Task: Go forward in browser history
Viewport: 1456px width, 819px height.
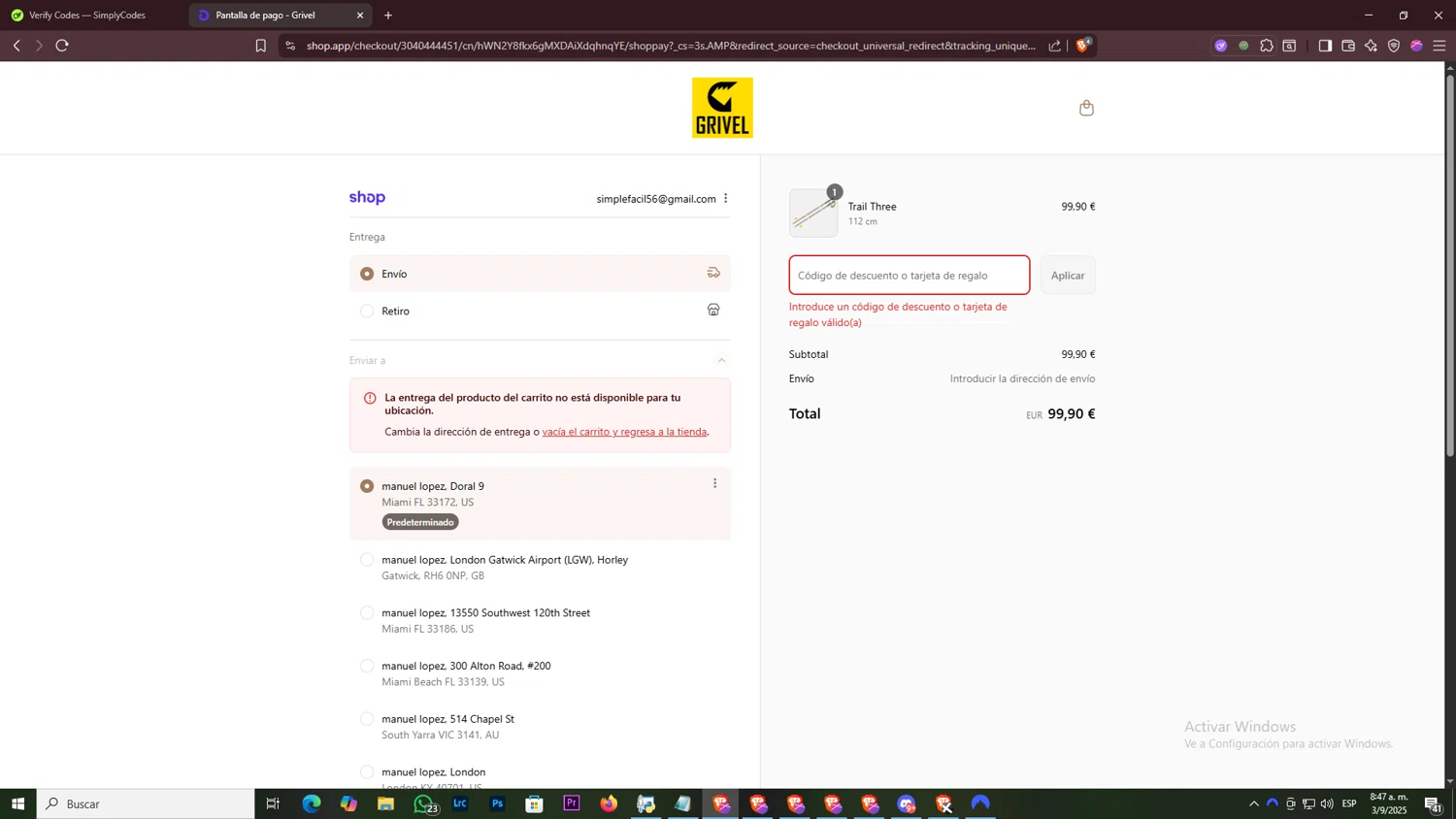Action: pyautogui.click(x=39, y=46)
